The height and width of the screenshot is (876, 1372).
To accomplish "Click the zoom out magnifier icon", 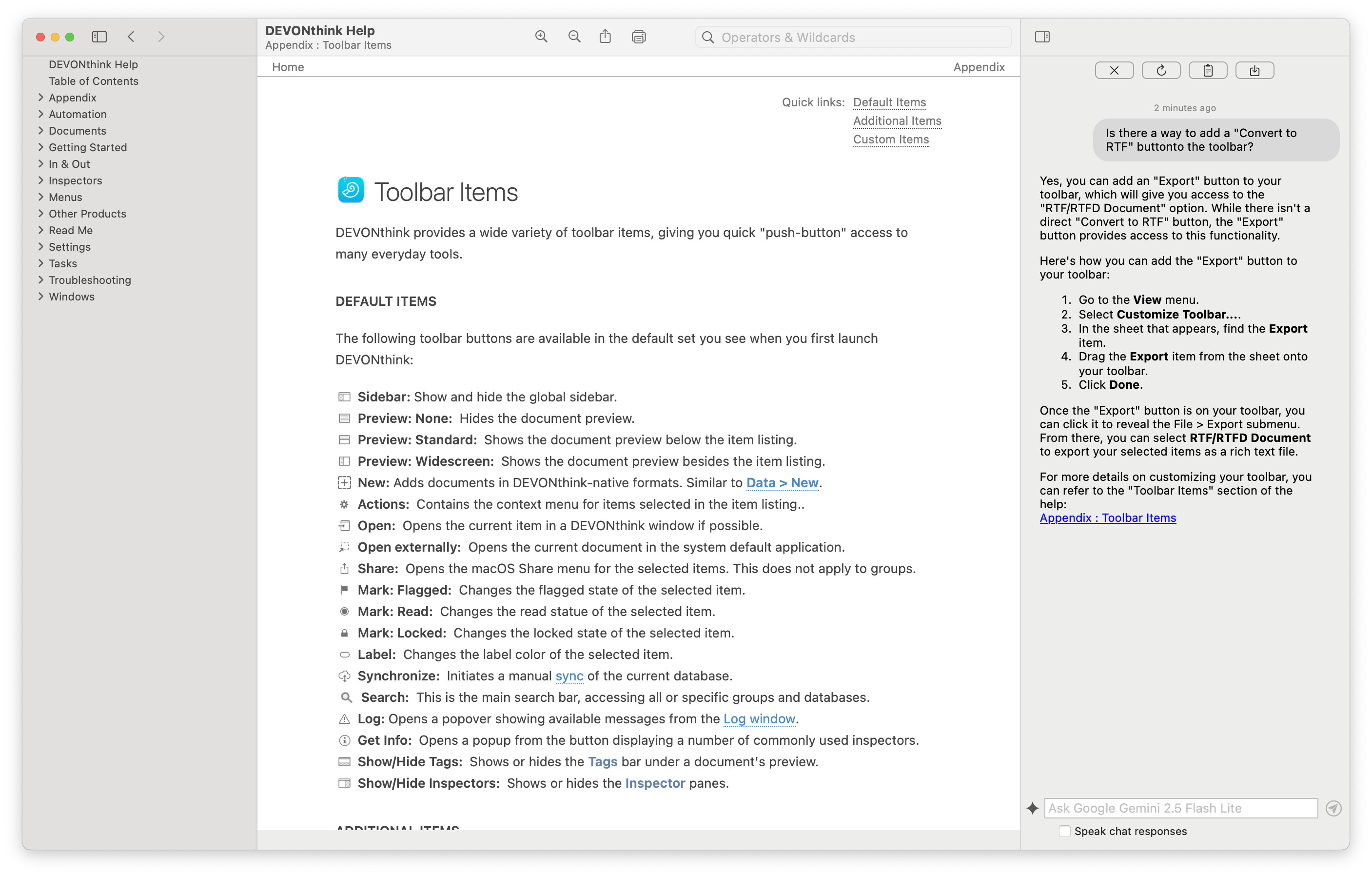I will coord(574,37).
